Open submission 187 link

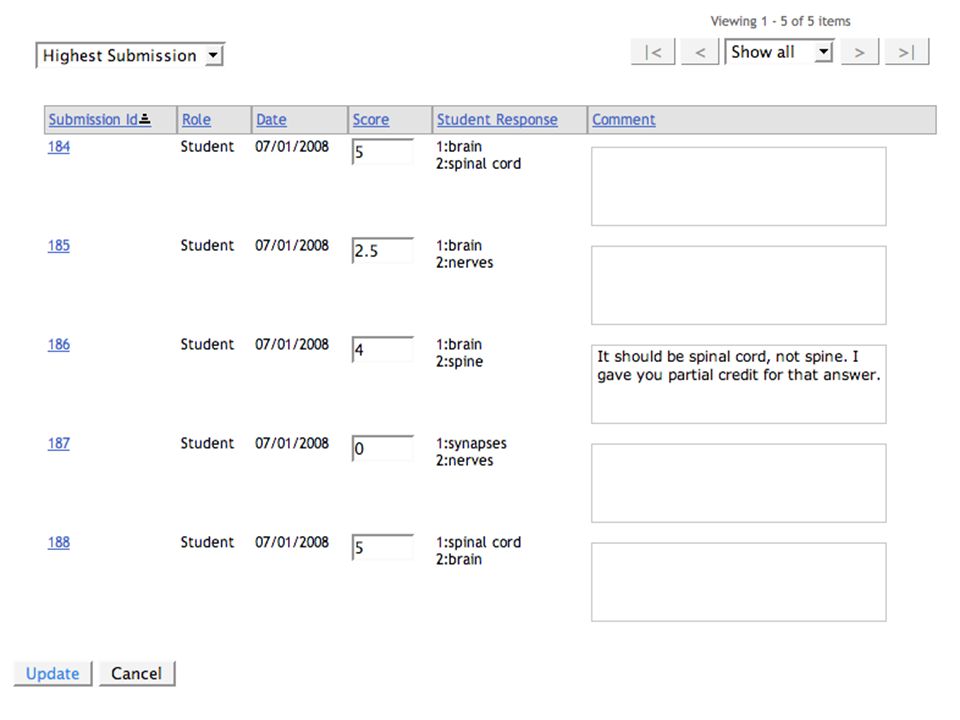(59, 443)
